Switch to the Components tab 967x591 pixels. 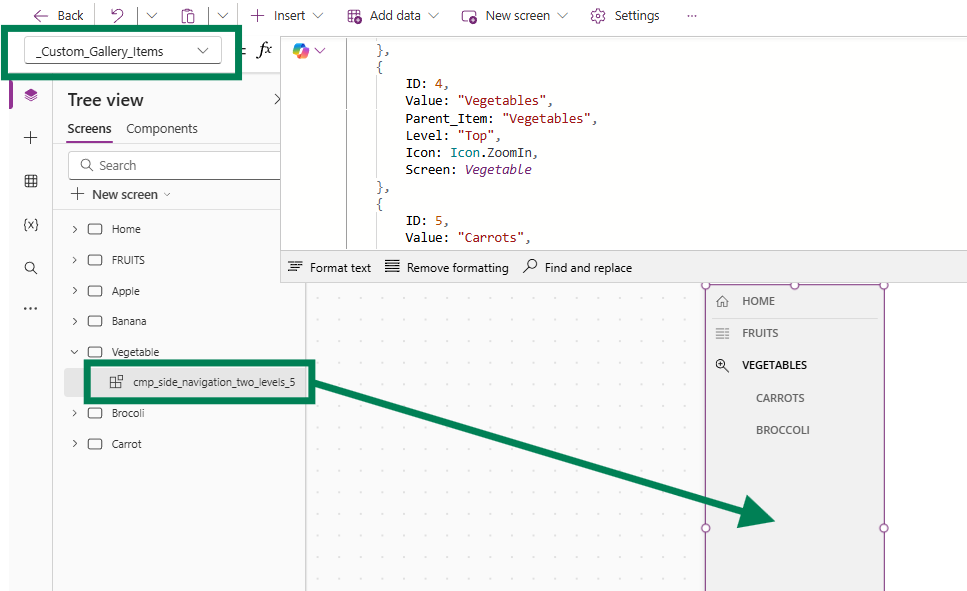pyautogui.click(x=162, y=129)
